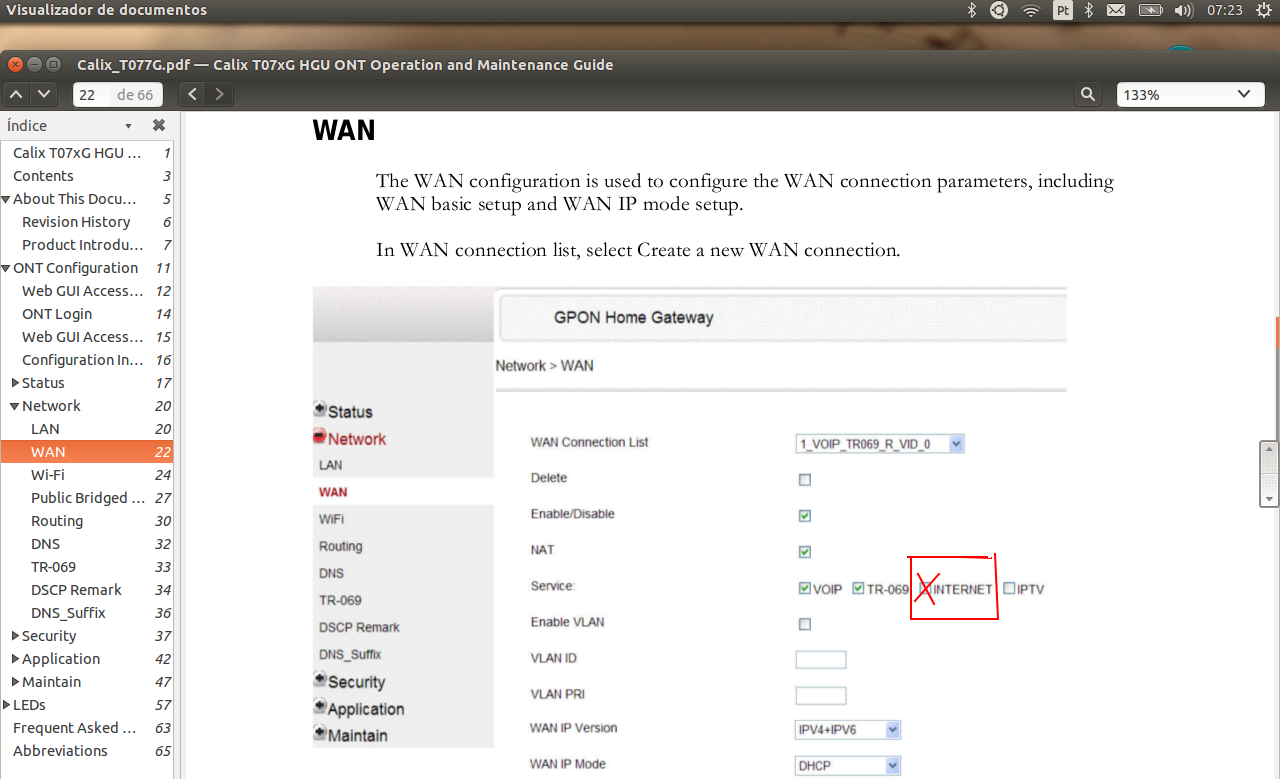Expand the LEDs tree node
Screen dimensions: 1280x779
(6, 705)
